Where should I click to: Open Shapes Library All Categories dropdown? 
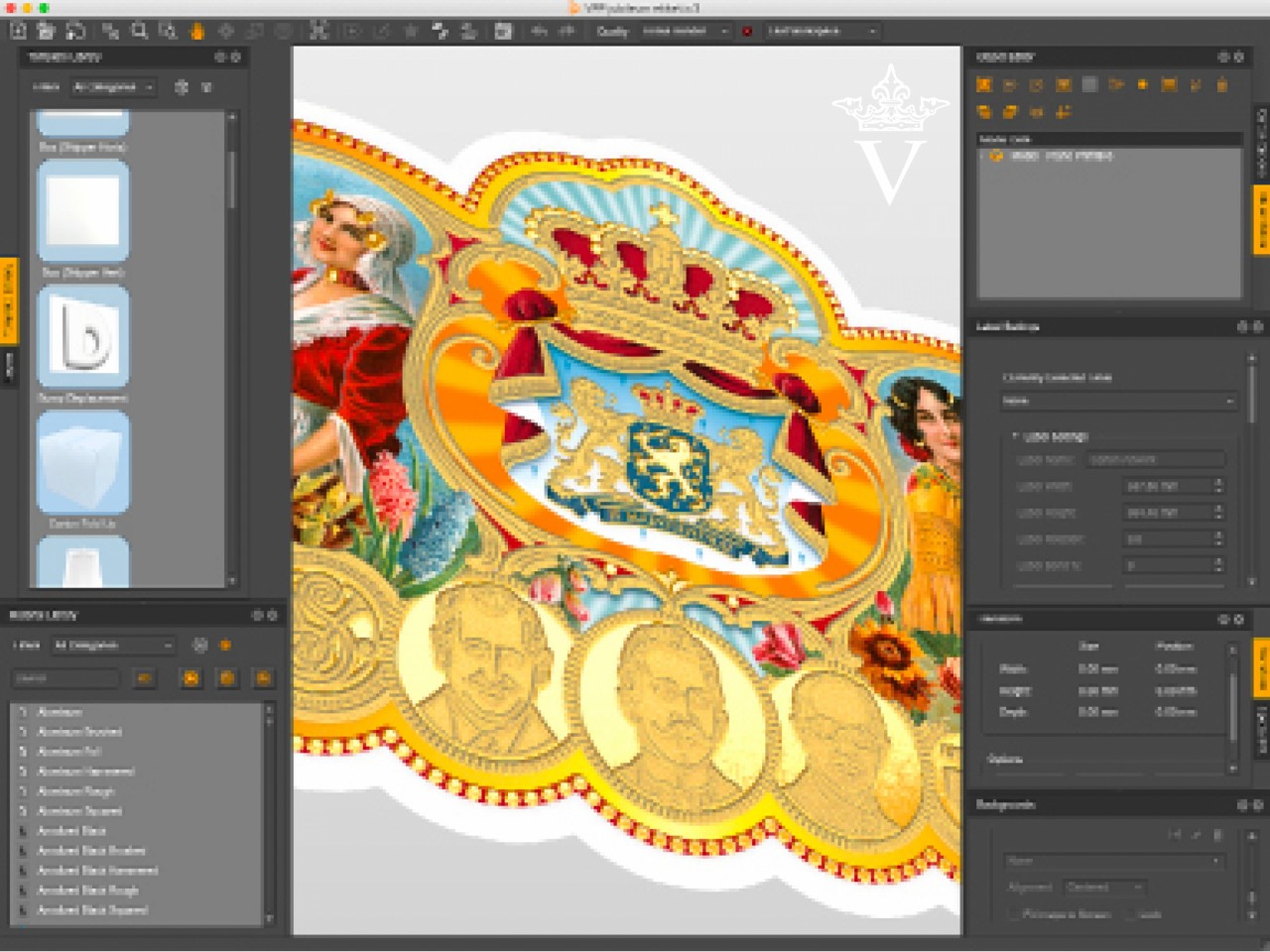click(x=114, y=87)
